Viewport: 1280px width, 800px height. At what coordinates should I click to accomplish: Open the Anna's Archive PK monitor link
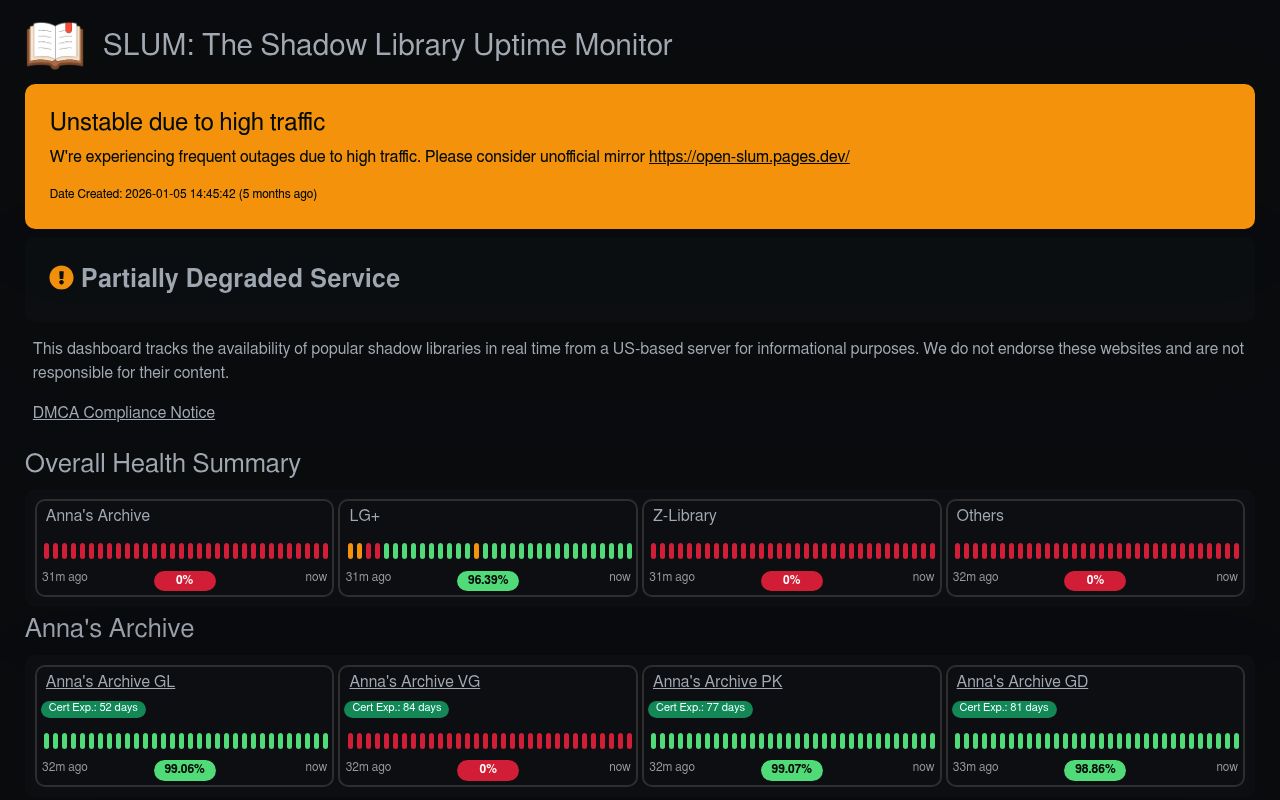(718, 681)
